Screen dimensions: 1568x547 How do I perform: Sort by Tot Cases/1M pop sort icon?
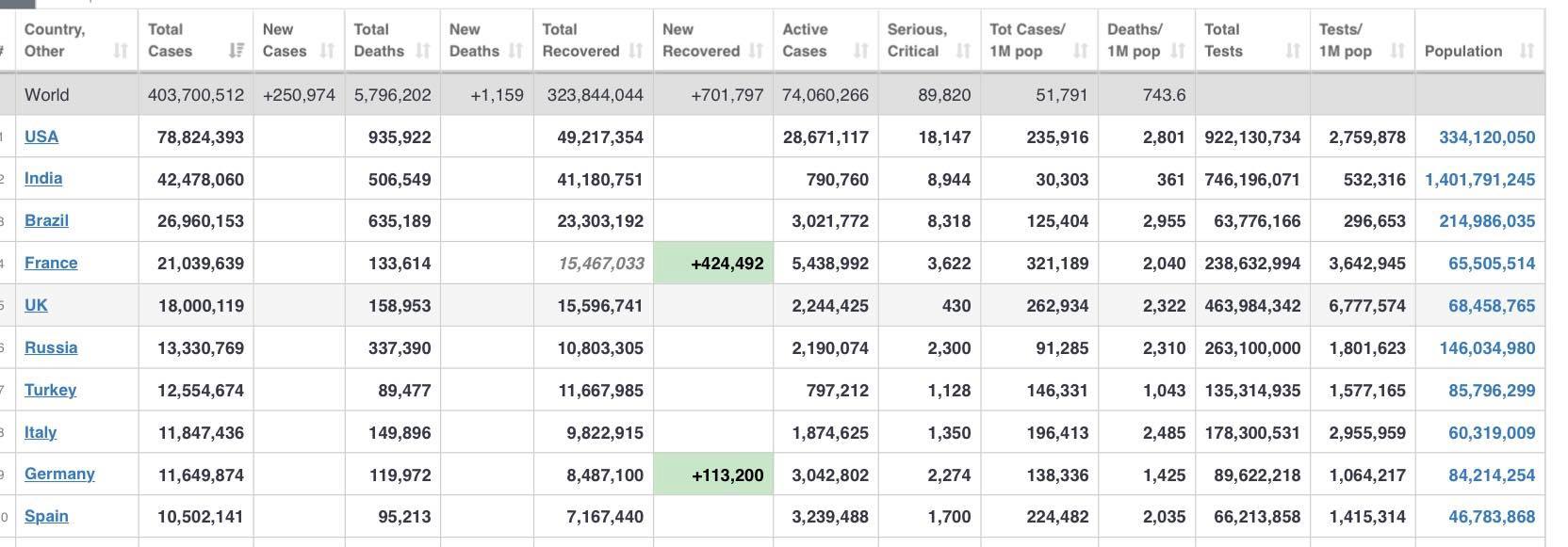point(1081,51)
